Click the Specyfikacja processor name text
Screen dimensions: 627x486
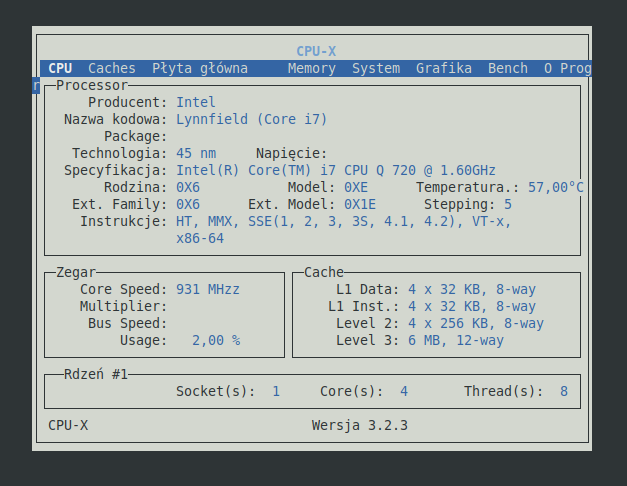[336, 170]
